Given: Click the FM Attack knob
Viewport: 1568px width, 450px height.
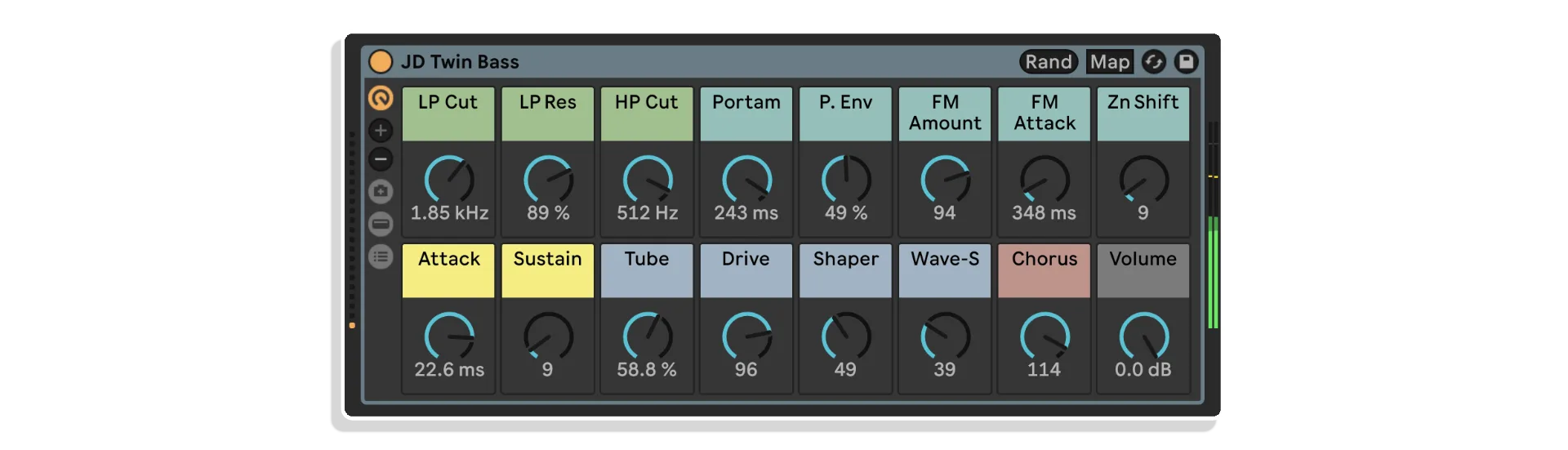Looking at the screenshot, I should [x=1045, y=180].
